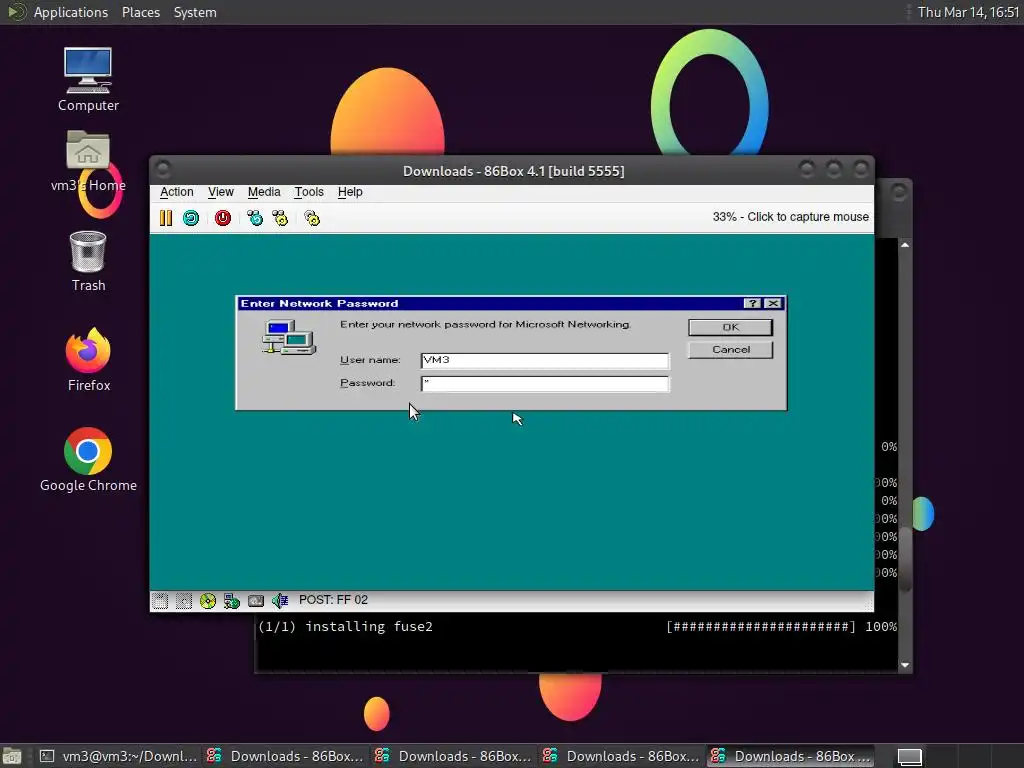Send Ctrl+Alt+Del with the teal gear icon
Viewport: 1024px width, 768px height.
click(x=255, y=218)
